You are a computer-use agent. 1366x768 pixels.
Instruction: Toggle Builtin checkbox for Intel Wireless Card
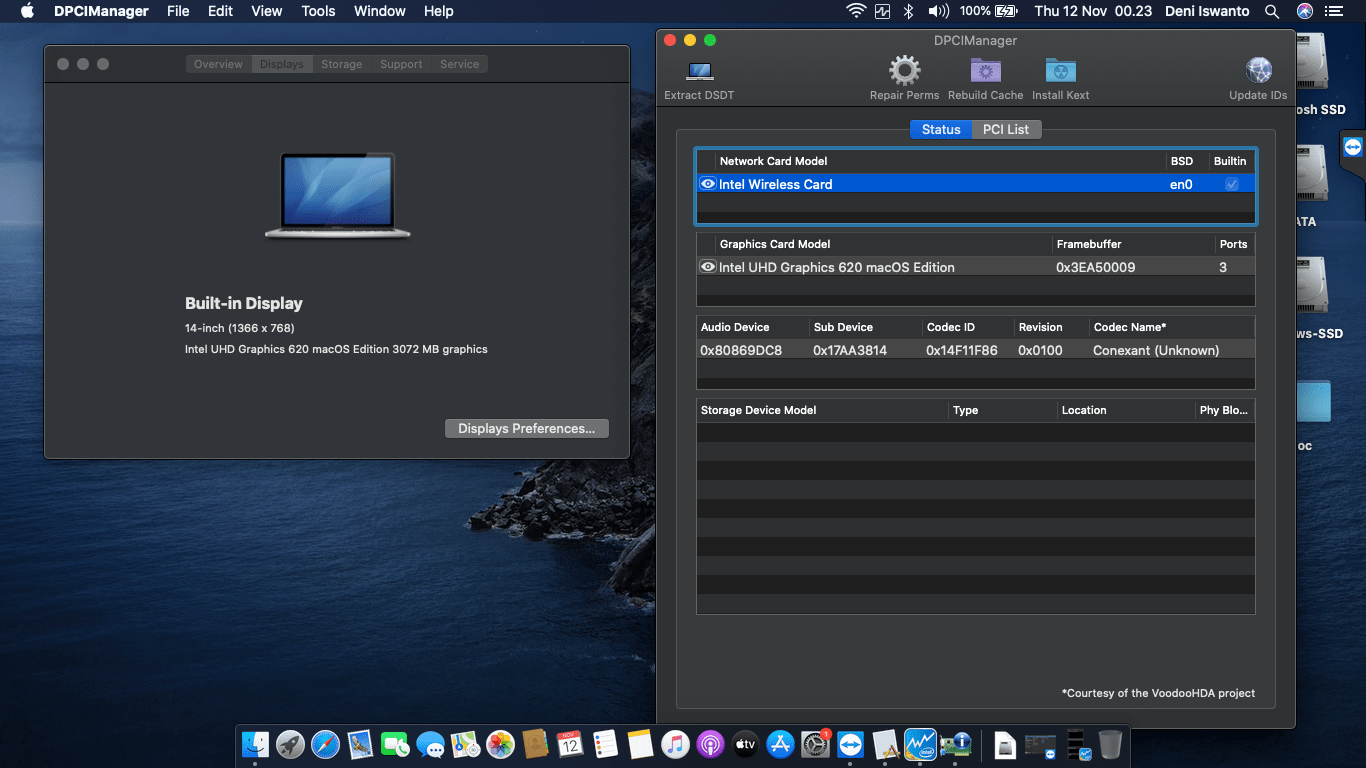click(1232, 184)
